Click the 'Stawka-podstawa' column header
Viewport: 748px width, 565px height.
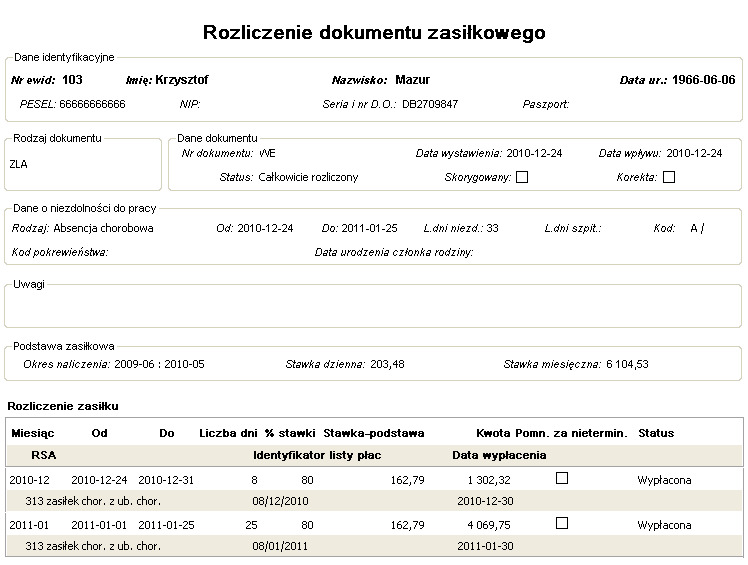coord(374,433)
